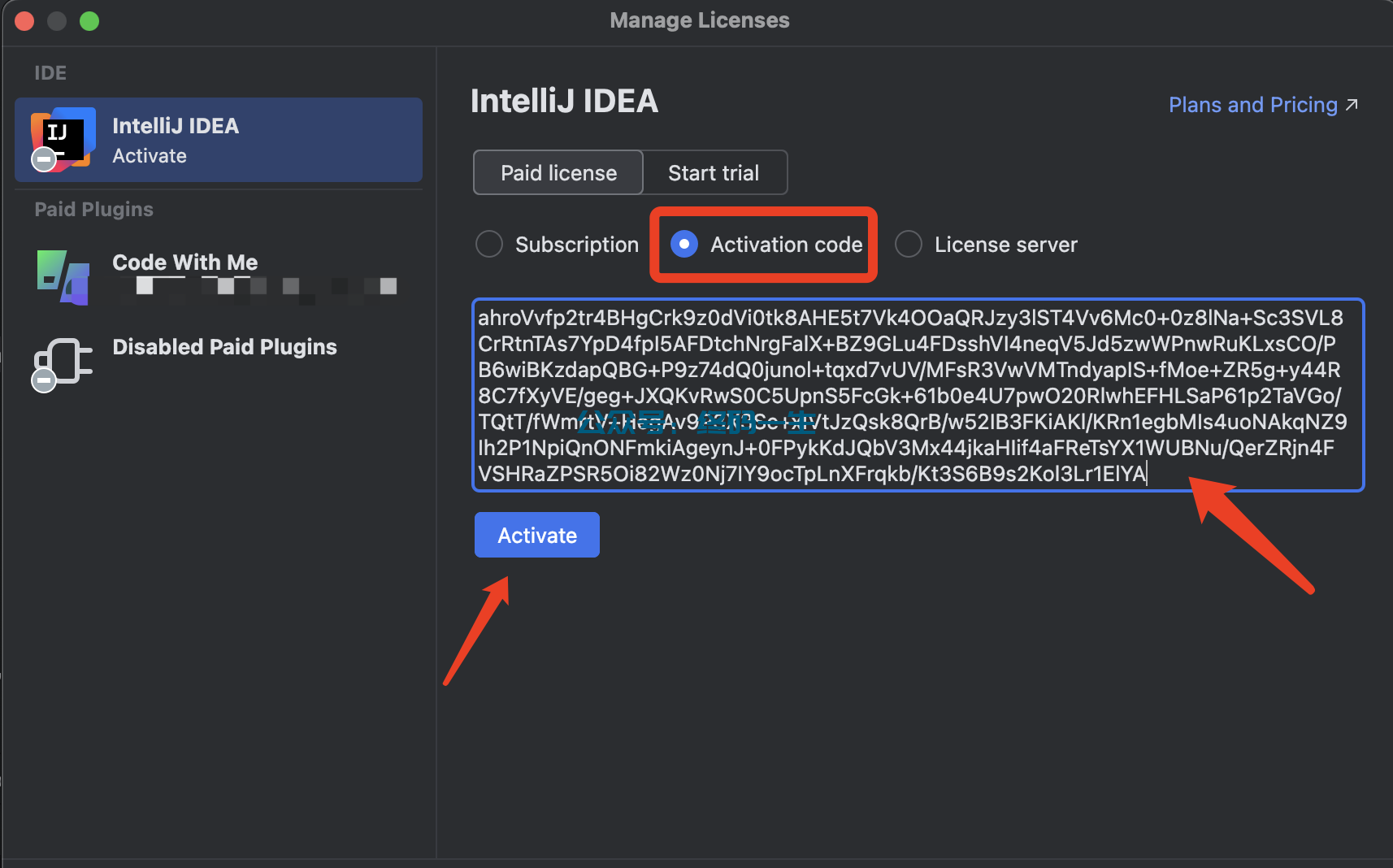Click the IntelliJ IDEA logo icon in sidebar
The width and height of the screenshot is (1393, 868).
tap(63, 139)
